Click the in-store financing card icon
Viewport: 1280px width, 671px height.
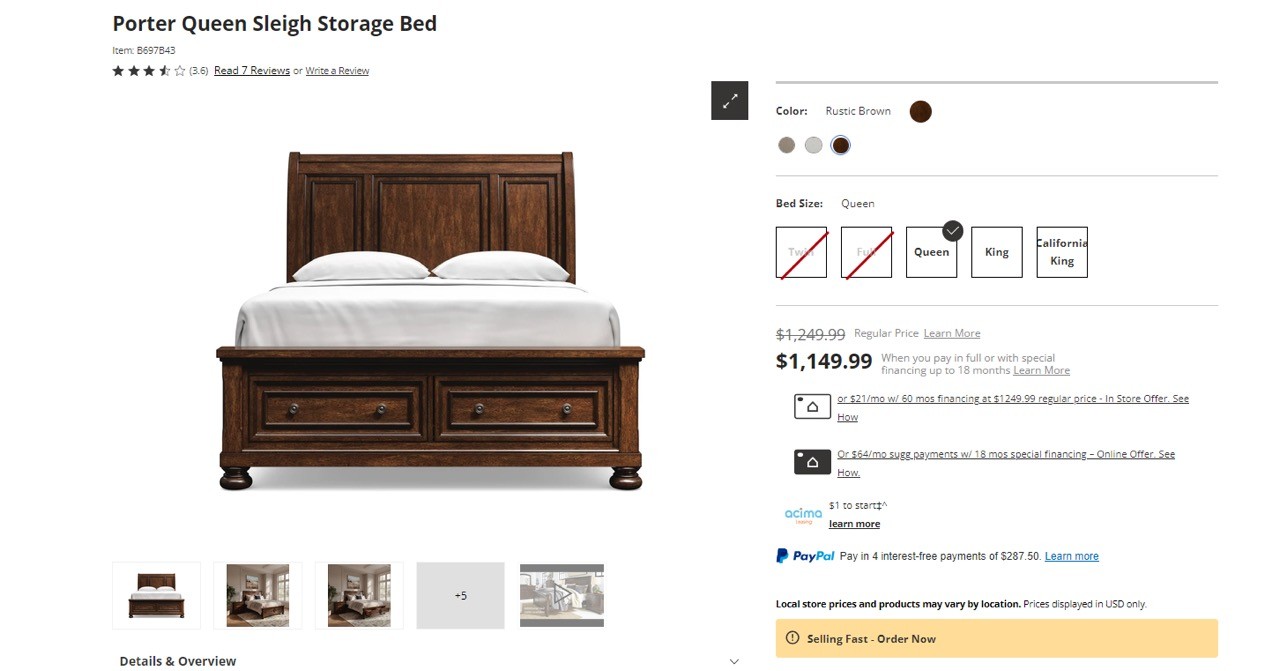point(812,406)
